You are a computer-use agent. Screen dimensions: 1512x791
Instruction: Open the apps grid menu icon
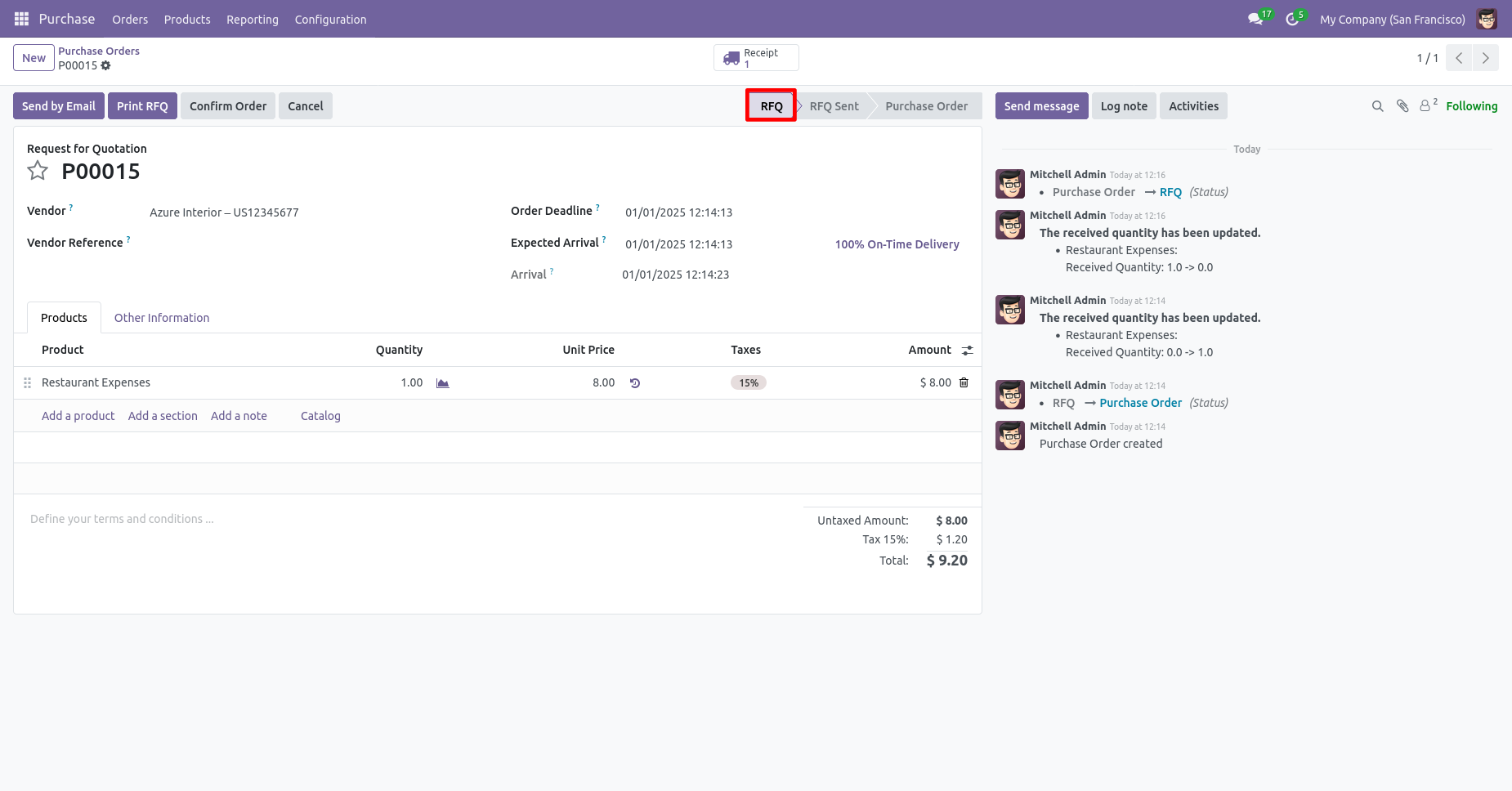(21, 19)
